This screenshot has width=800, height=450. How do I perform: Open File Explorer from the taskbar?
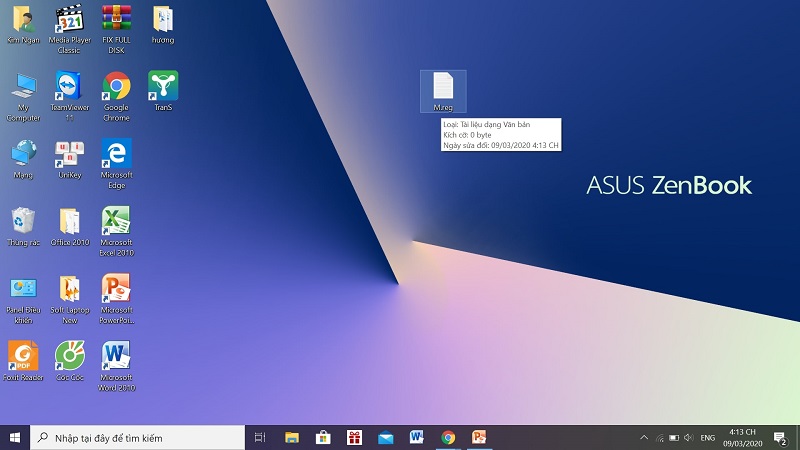tap(292, 437)
